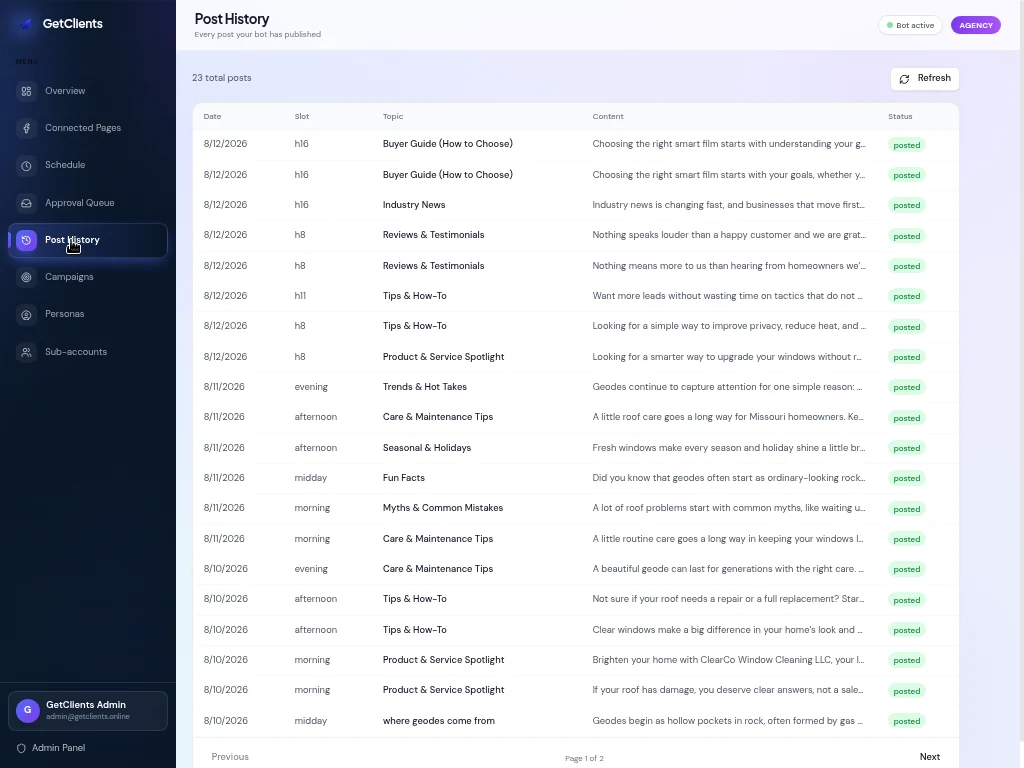
Task: Click the Industry News topic cell
Action: coord(414,205)
